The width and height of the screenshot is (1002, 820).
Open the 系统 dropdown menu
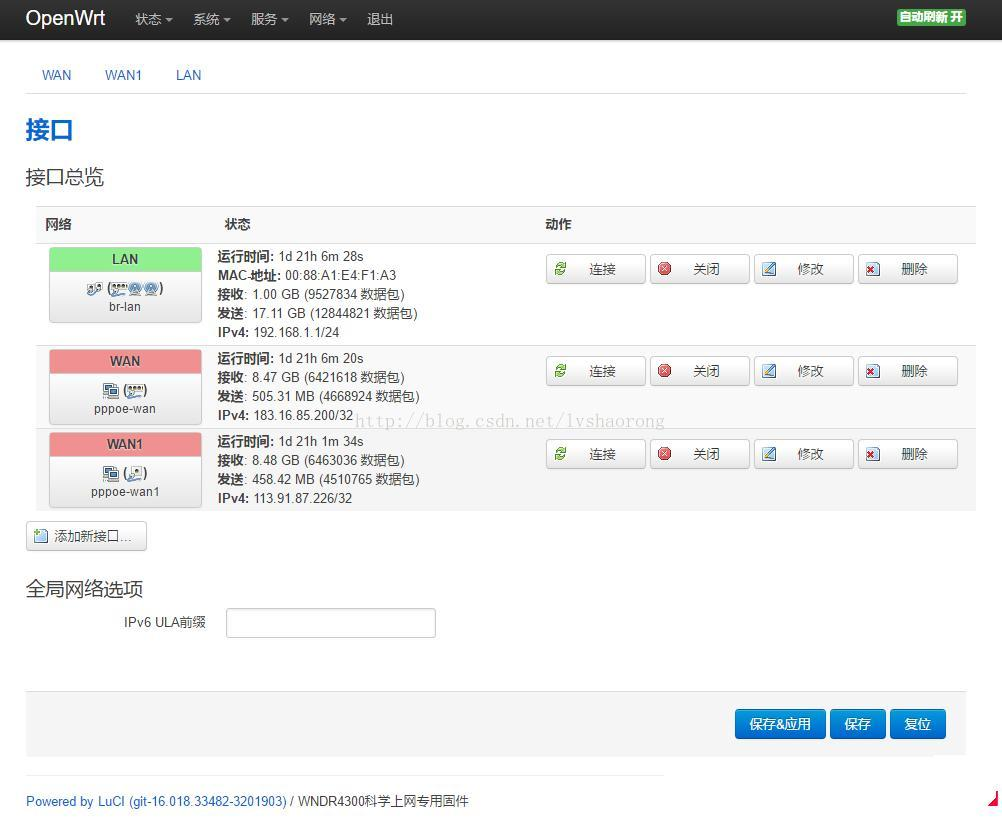point(212,19)
